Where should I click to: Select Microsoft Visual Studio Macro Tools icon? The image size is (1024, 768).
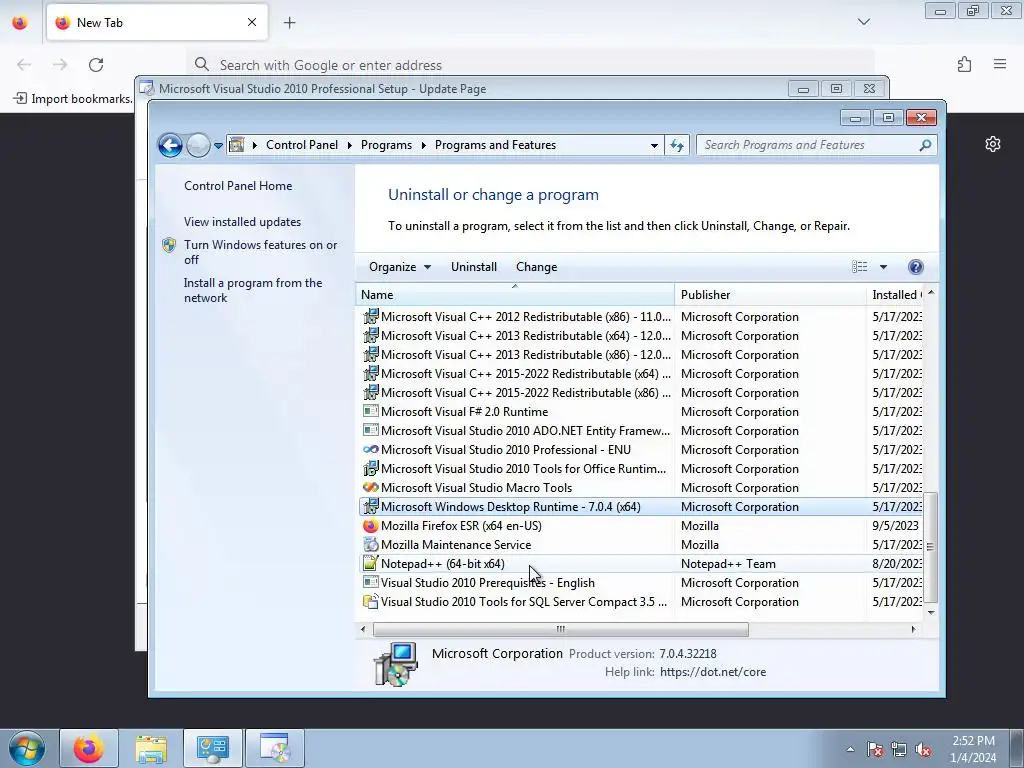(370, 487)
